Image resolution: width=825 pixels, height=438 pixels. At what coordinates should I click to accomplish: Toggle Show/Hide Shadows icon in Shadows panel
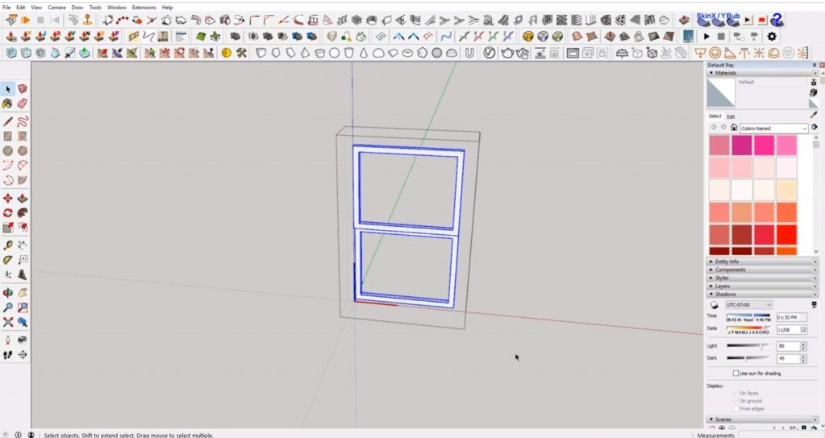pos(714,305)
